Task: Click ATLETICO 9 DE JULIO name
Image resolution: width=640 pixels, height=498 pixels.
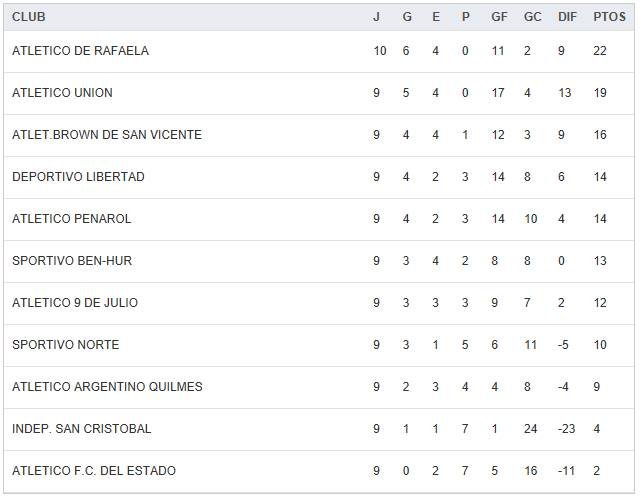Action: 75,303
